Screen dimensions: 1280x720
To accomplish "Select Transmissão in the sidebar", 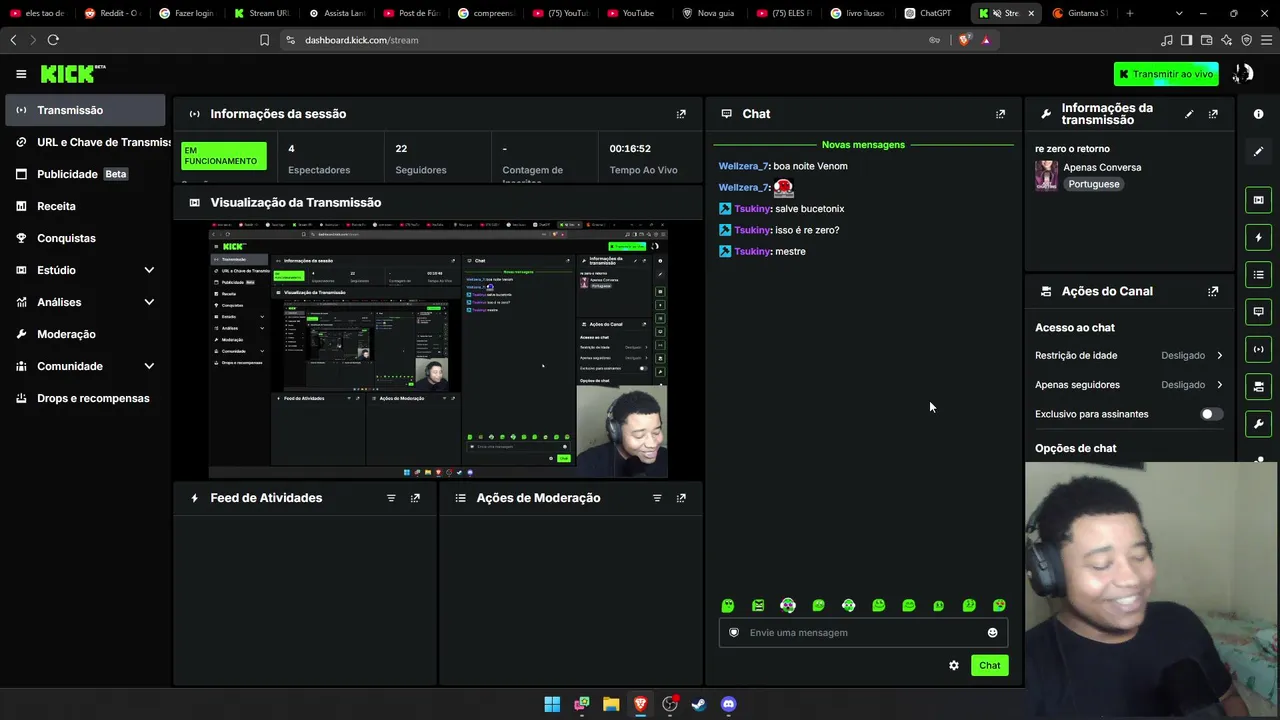I will pyautogui.click(x=85, y=110).
